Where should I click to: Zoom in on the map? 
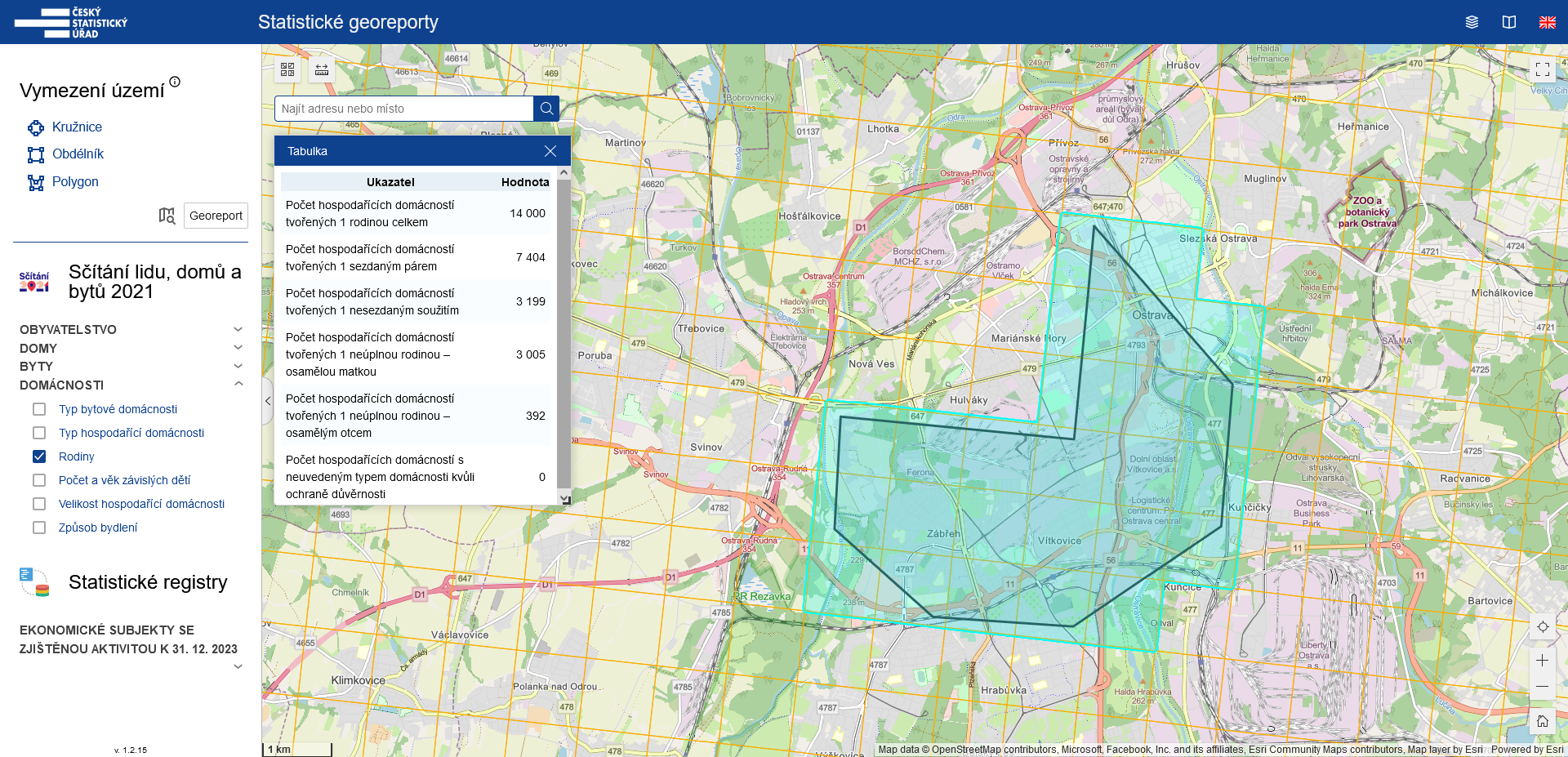tap(1542, 660)
